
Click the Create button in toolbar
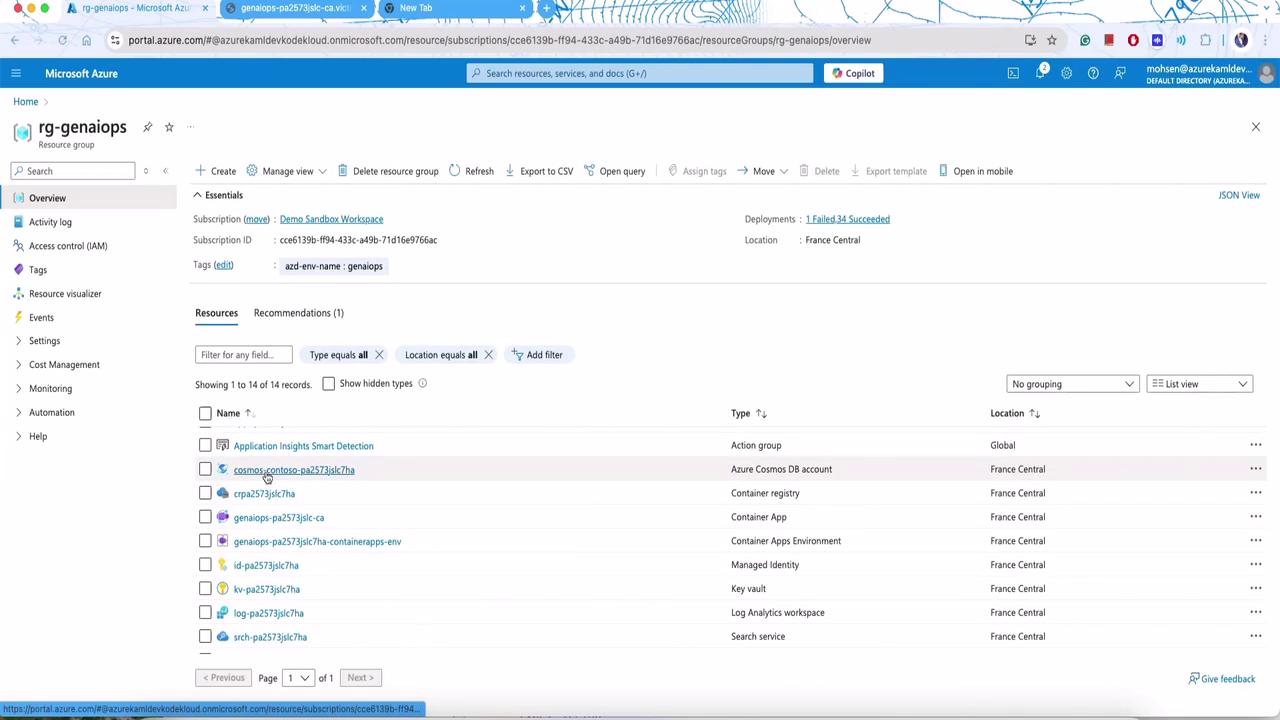pos(216,171)
